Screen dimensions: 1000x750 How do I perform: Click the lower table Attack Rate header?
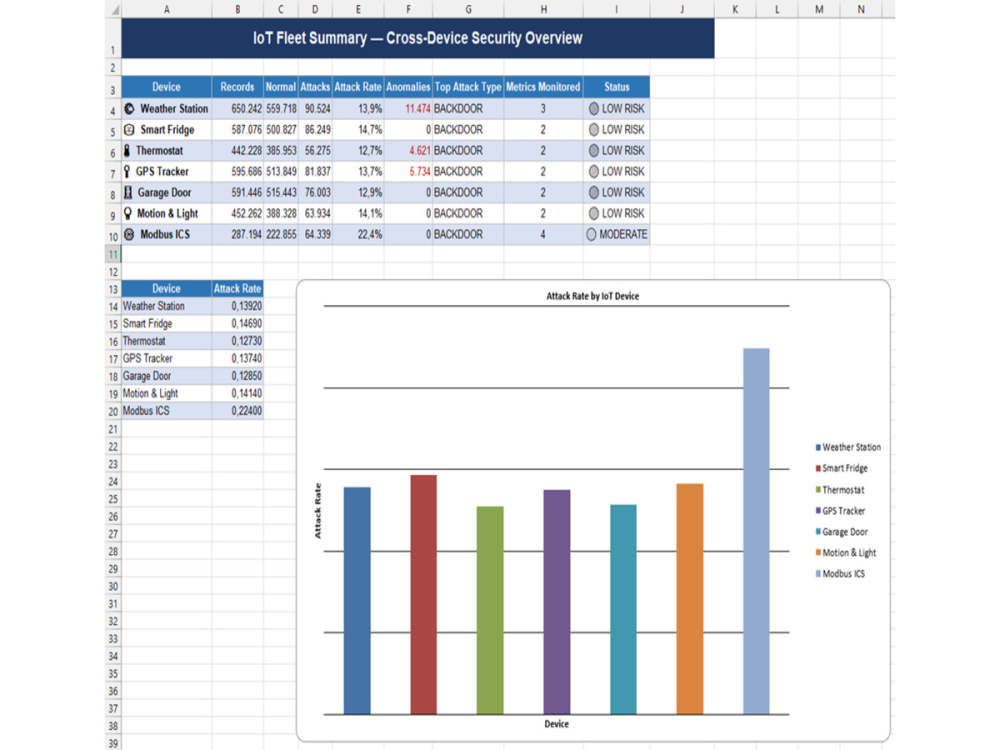pyautogui.click(x=237, y=289)
